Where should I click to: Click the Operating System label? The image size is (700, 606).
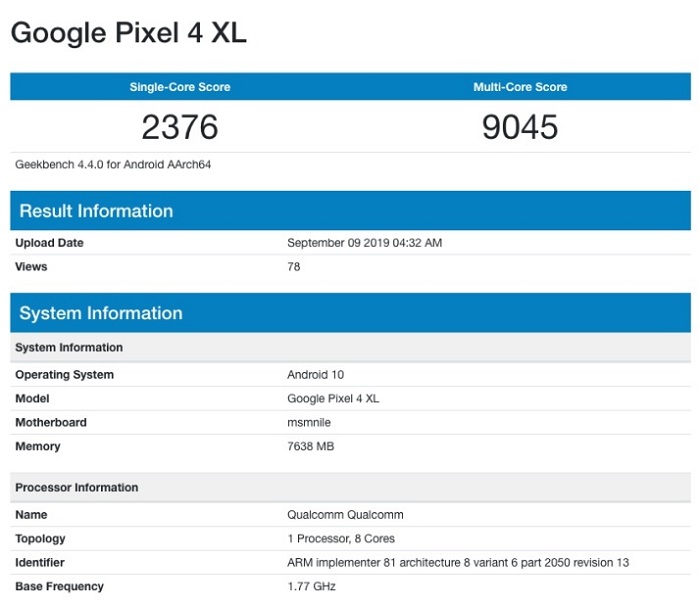(x=64, y=374)
